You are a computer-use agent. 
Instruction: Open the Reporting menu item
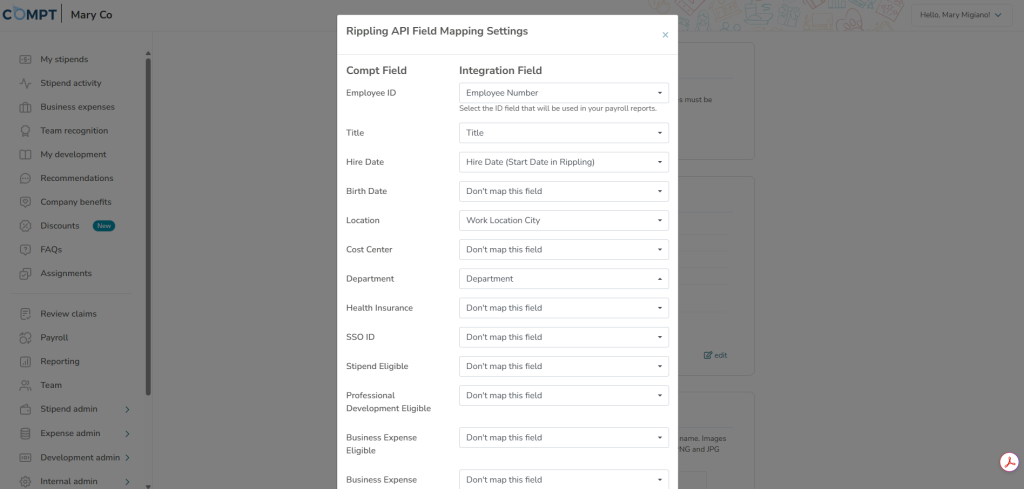[x=59, y=361]
